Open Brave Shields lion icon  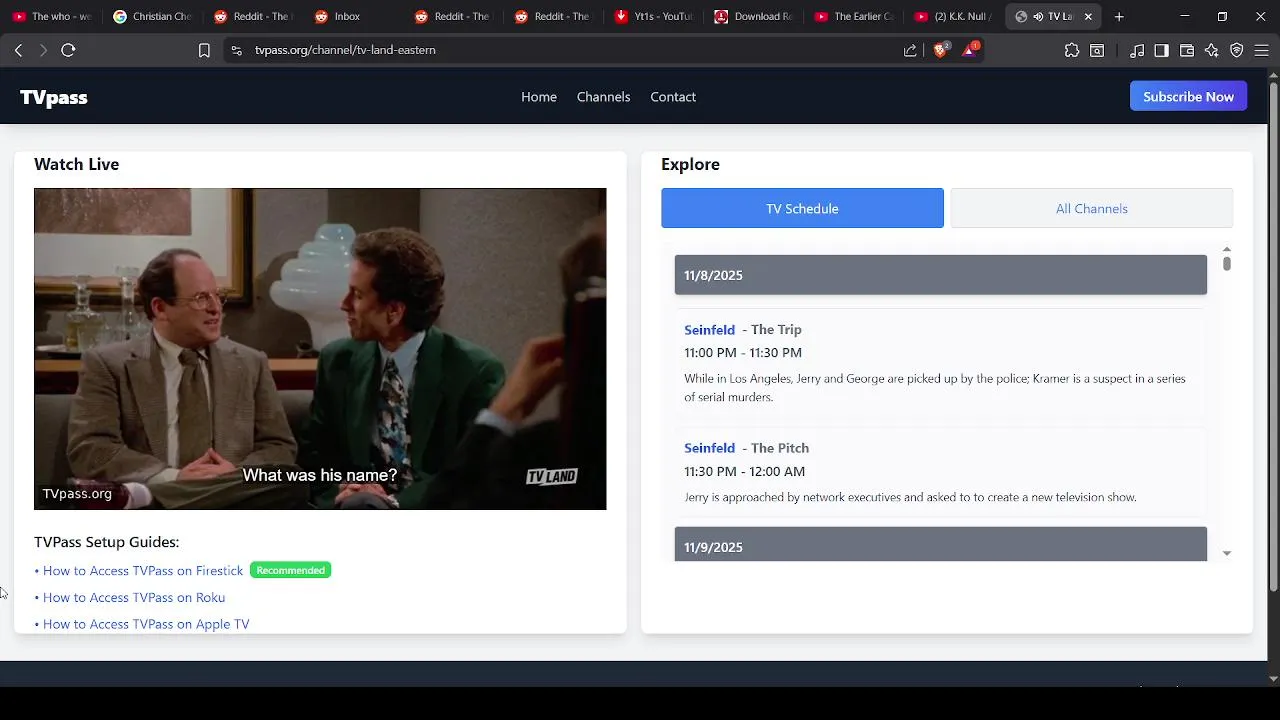click(940, 49)
